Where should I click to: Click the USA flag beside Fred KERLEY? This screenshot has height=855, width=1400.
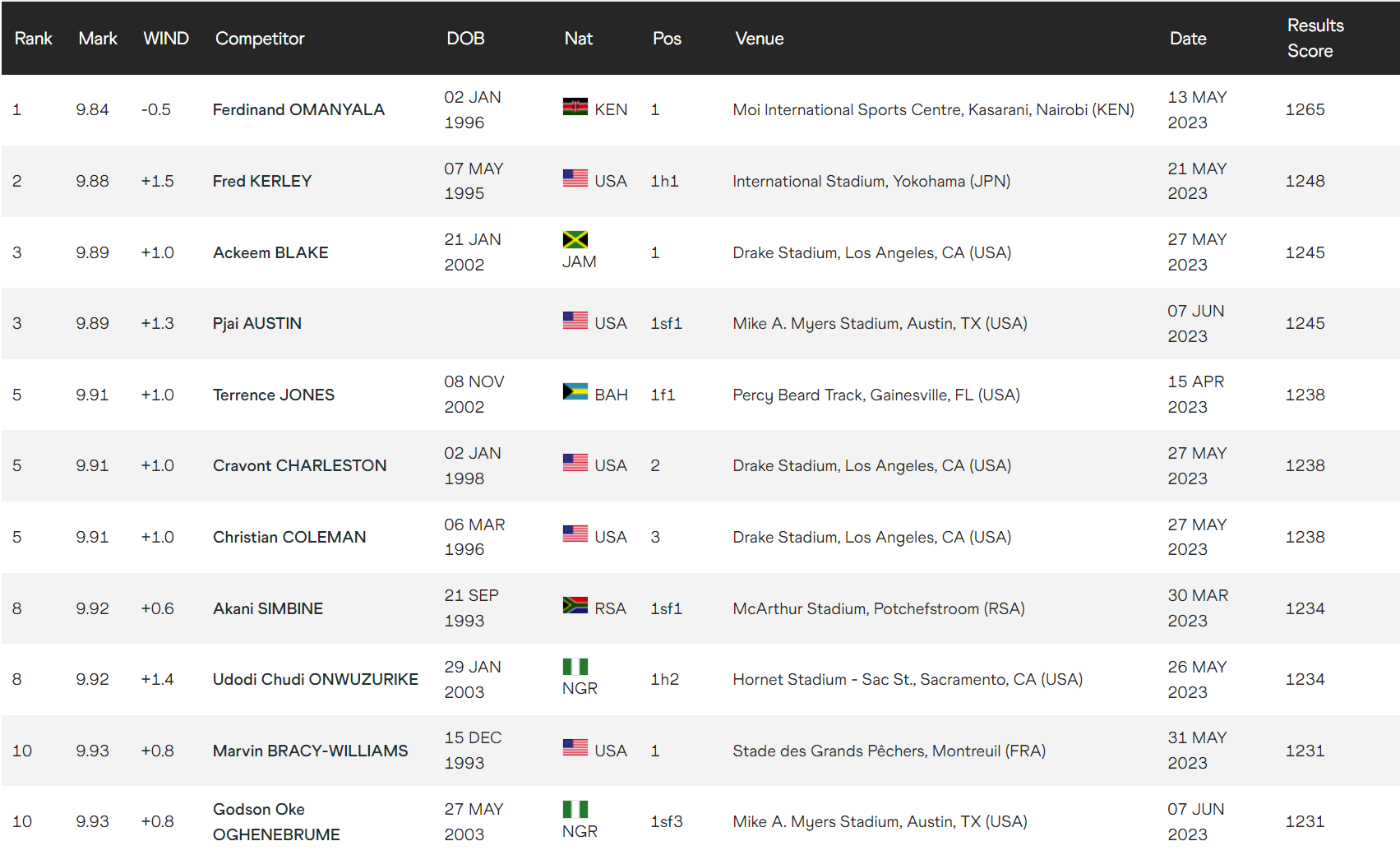click(x=575, y=178)
